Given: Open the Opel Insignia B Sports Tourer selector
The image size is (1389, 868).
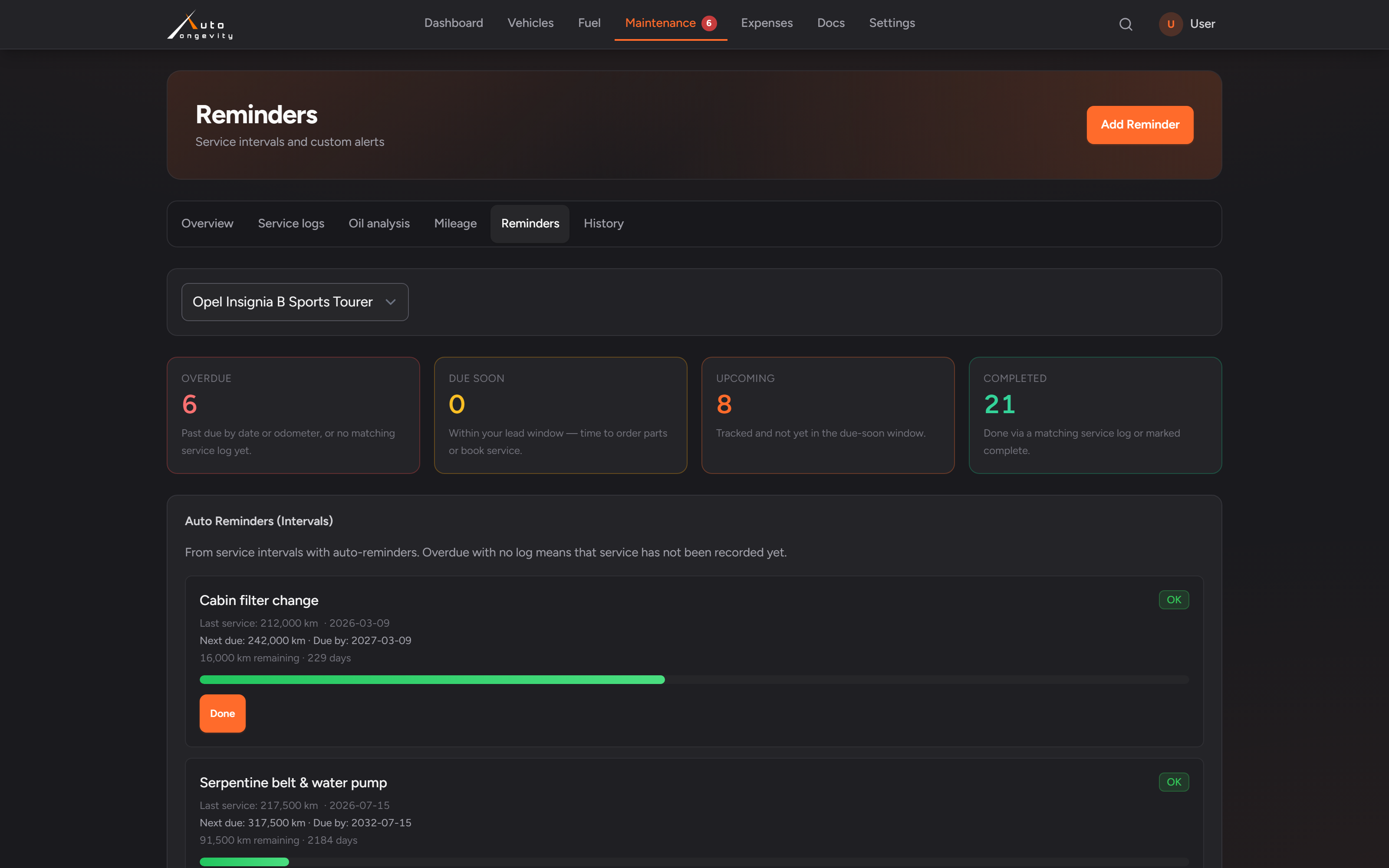Looking at the screenshot, I should pos(295,302).
